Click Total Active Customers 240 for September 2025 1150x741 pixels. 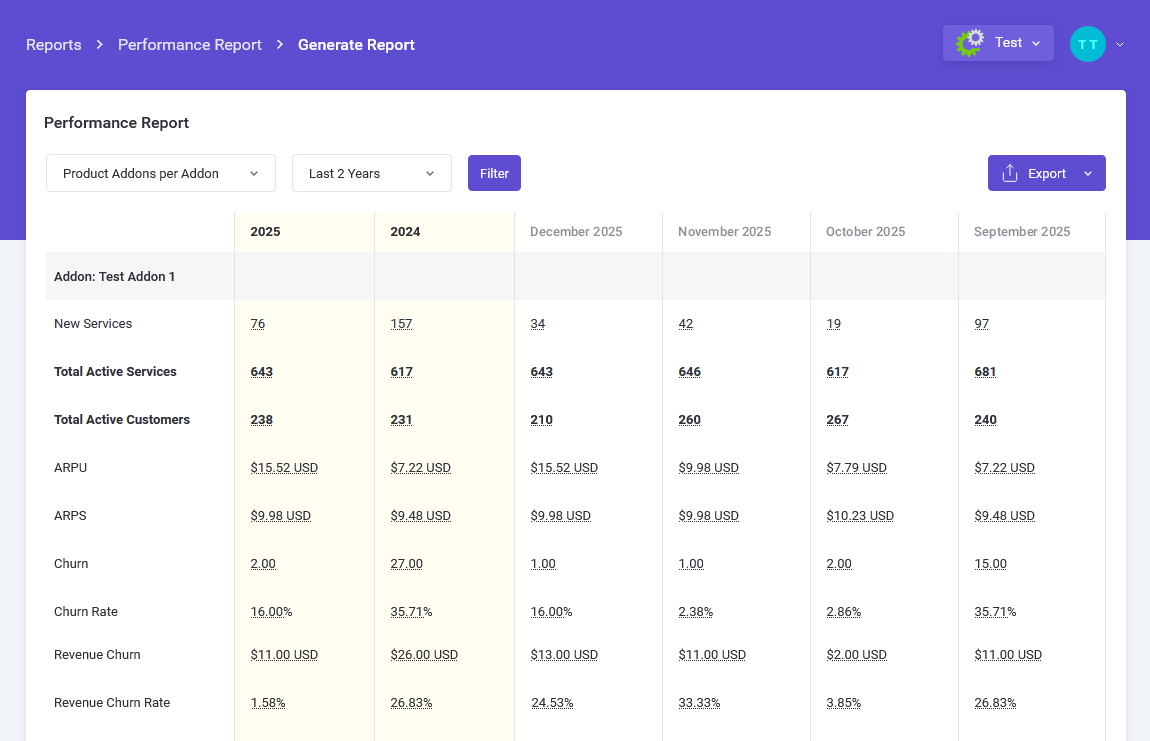(x=985, y=419)
